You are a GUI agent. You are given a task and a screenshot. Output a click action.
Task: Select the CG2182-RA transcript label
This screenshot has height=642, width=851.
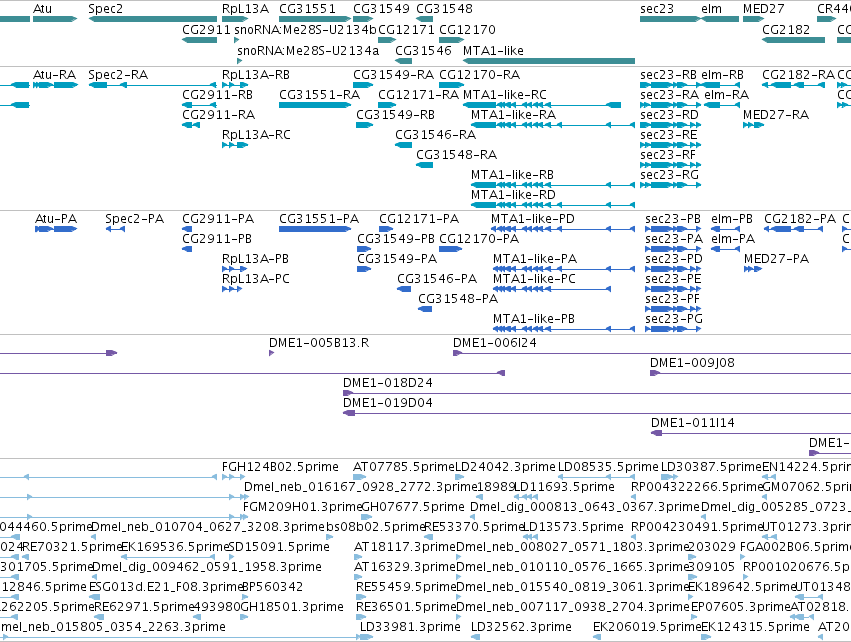click(798, 74)
